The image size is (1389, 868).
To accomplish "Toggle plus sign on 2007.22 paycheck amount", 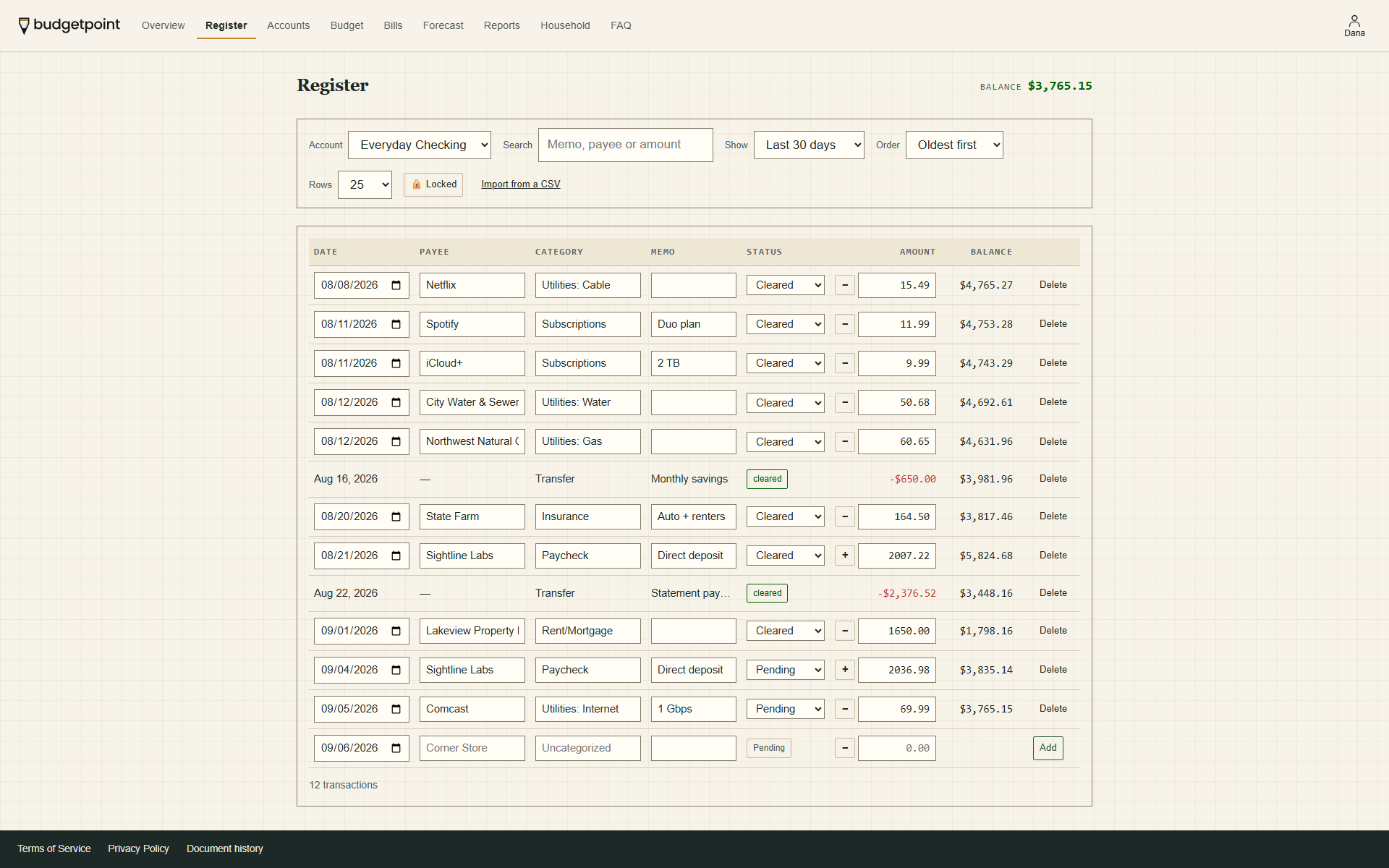I will (845, 556).
